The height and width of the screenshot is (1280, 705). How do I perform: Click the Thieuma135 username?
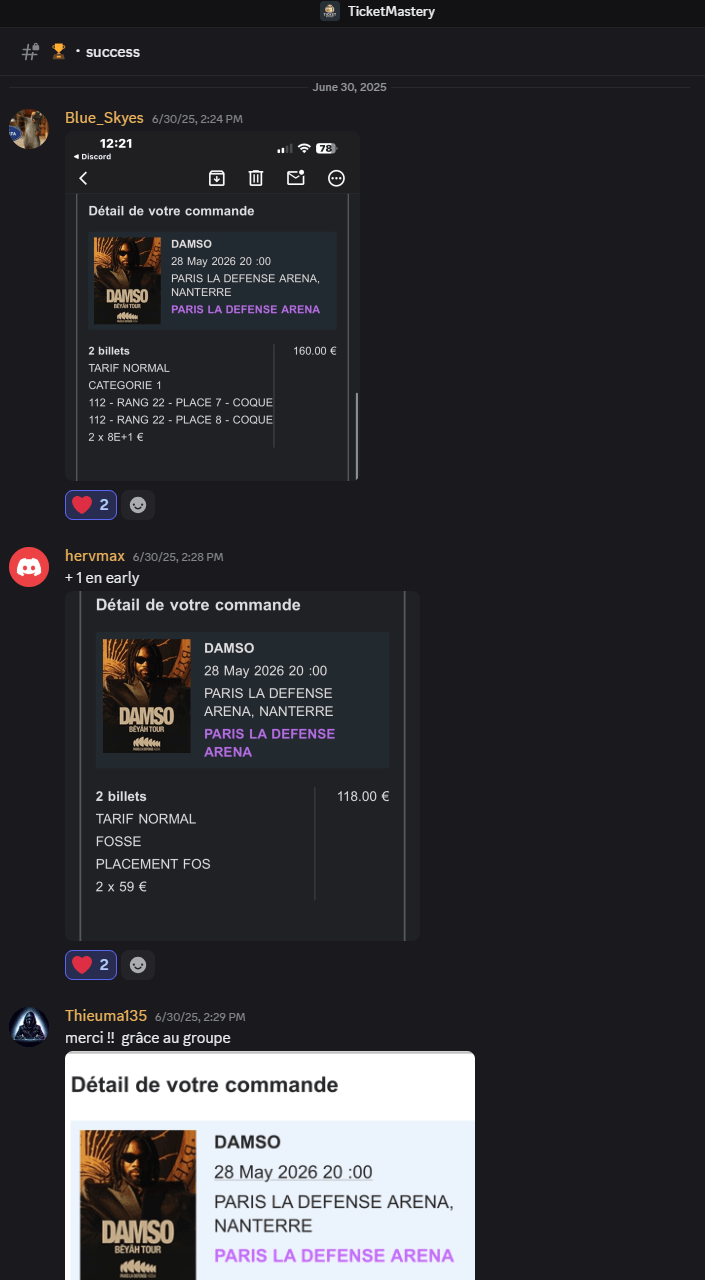click(106, 1016)
